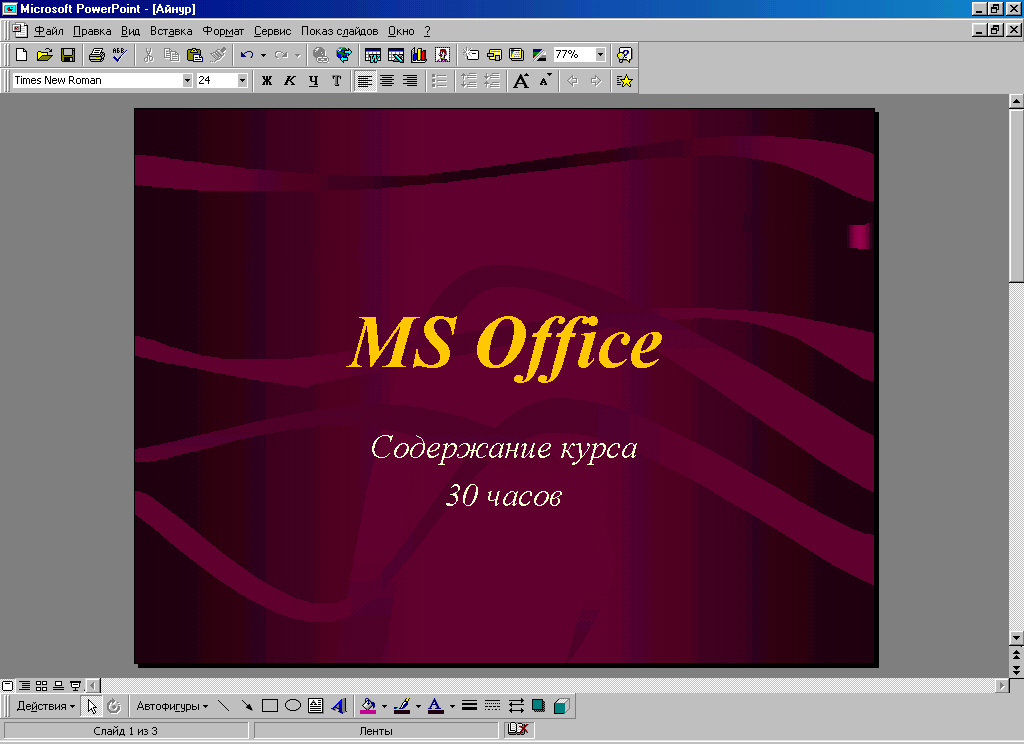The image size is (1024, 744).
Task: Insert a Microsoft Excel worksheet
Action: click(396, 55)
